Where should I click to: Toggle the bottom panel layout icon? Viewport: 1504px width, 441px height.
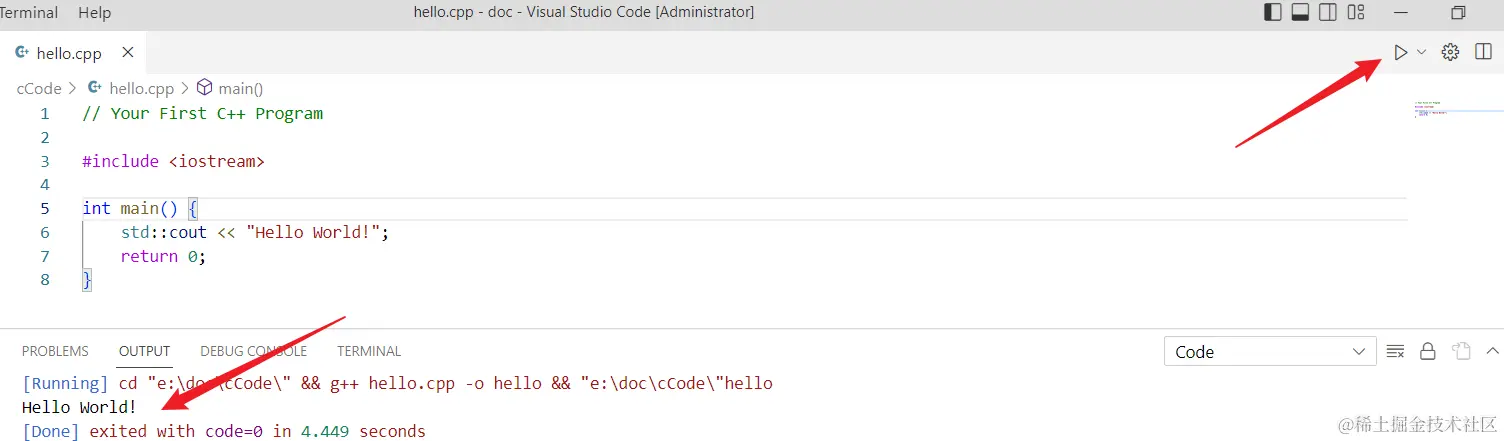(x=1301, y=13)
